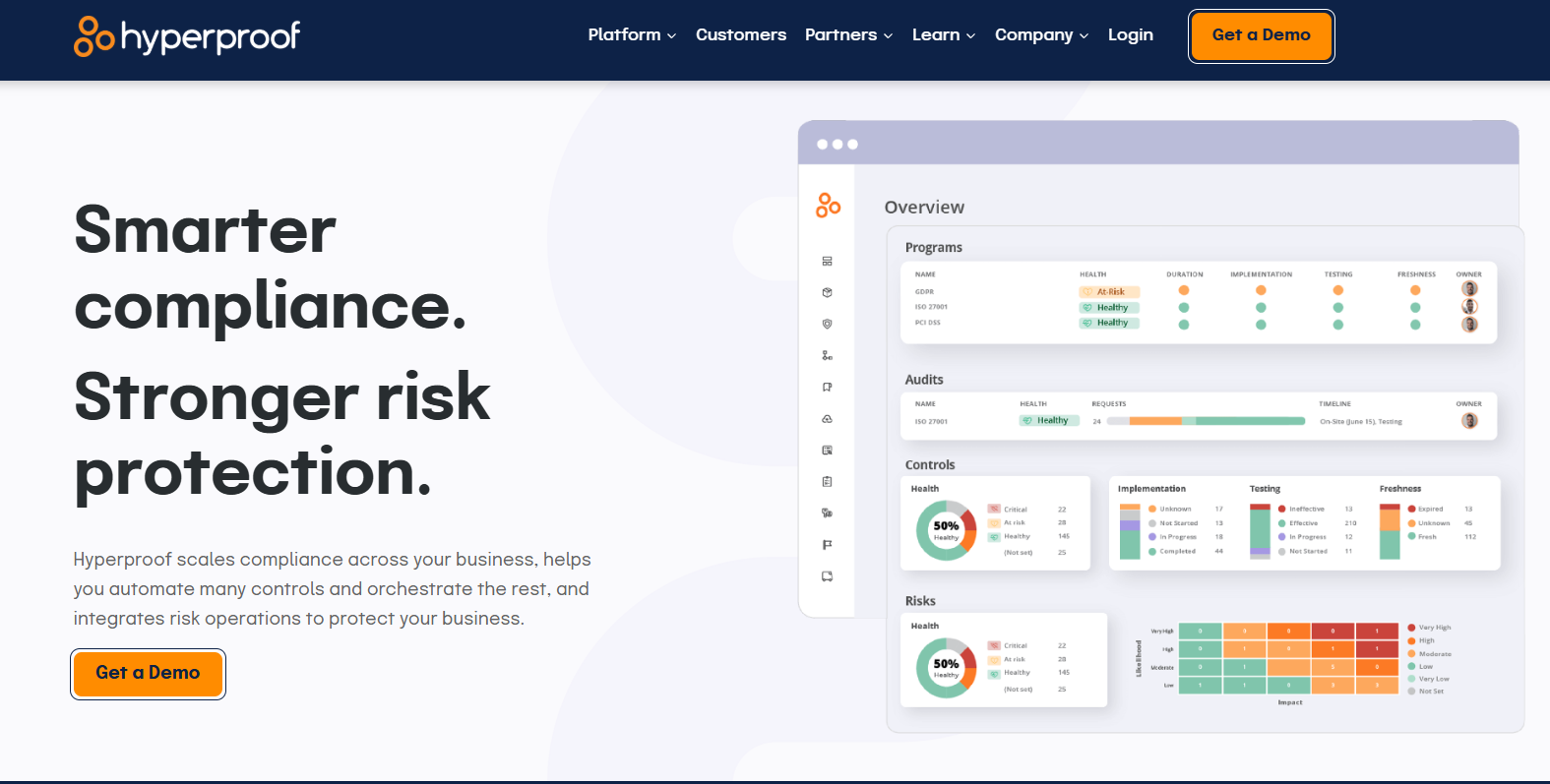Click the Fresh count 112 under Freshness
The width and height of the screenshot is (1550, 784).
point(1470,537)
